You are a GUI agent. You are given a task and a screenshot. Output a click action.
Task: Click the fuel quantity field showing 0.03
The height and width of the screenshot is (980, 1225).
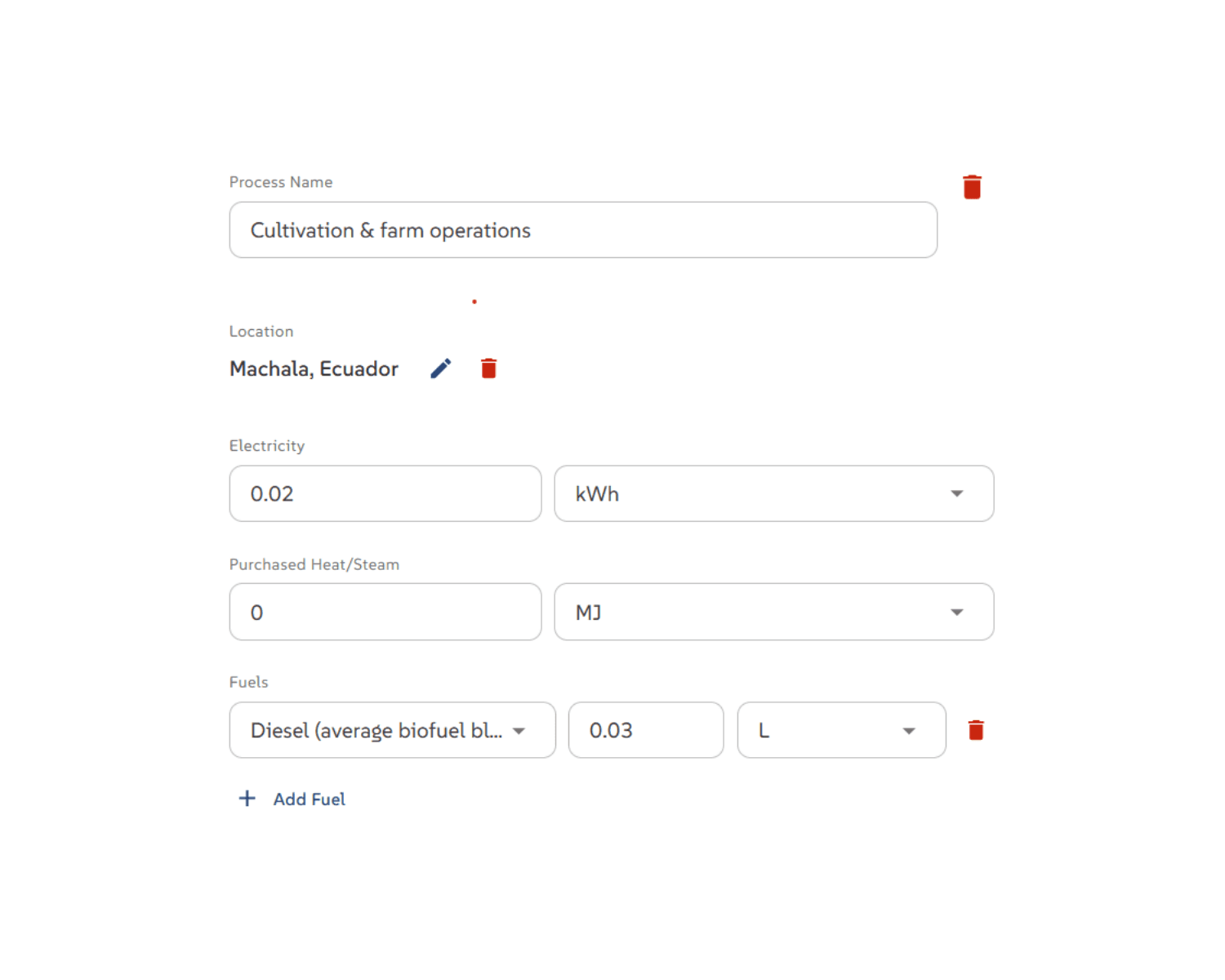645,730
